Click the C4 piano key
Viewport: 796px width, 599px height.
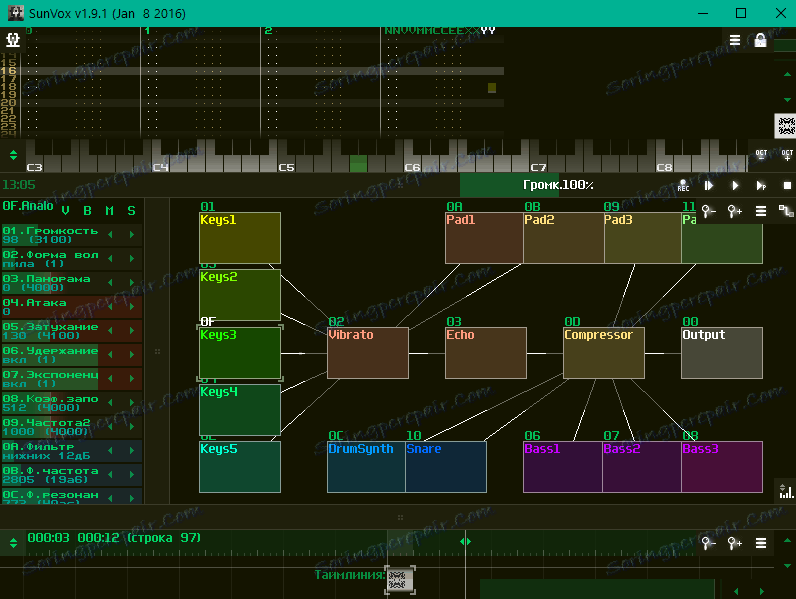[160, 163]
